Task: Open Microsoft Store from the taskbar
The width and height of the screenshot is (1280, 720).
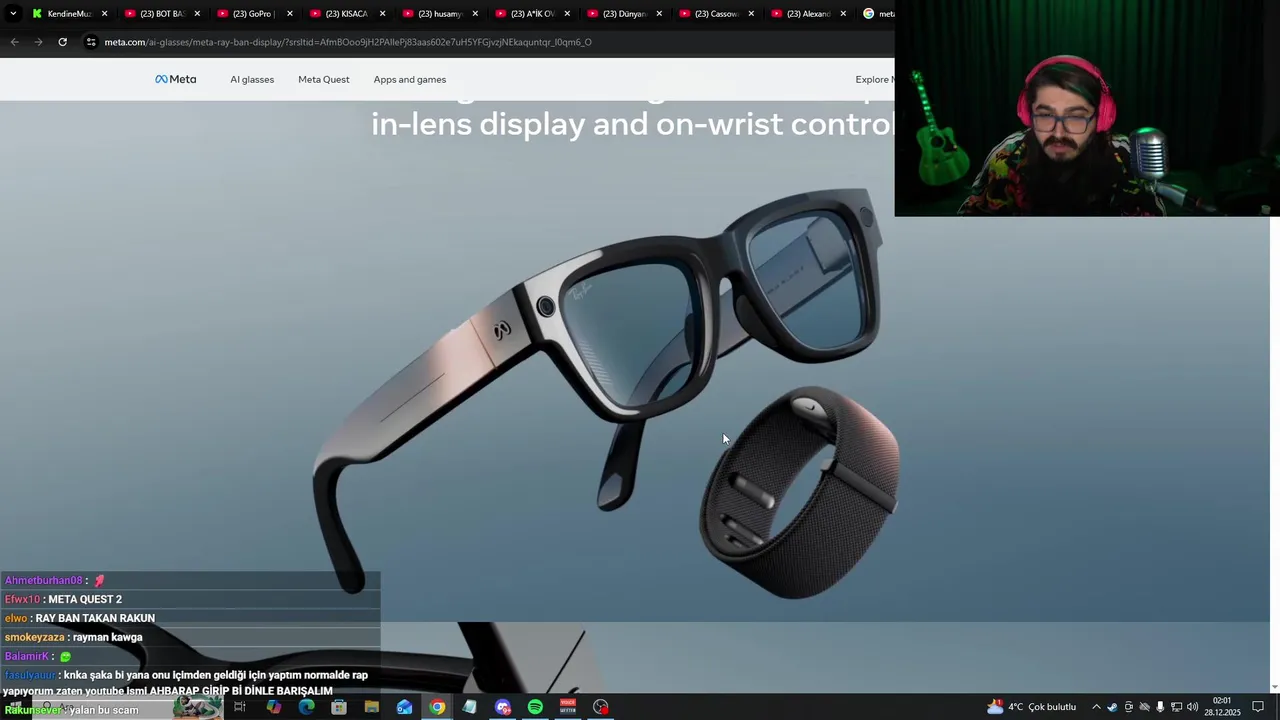Action: [x=339, y=707]
